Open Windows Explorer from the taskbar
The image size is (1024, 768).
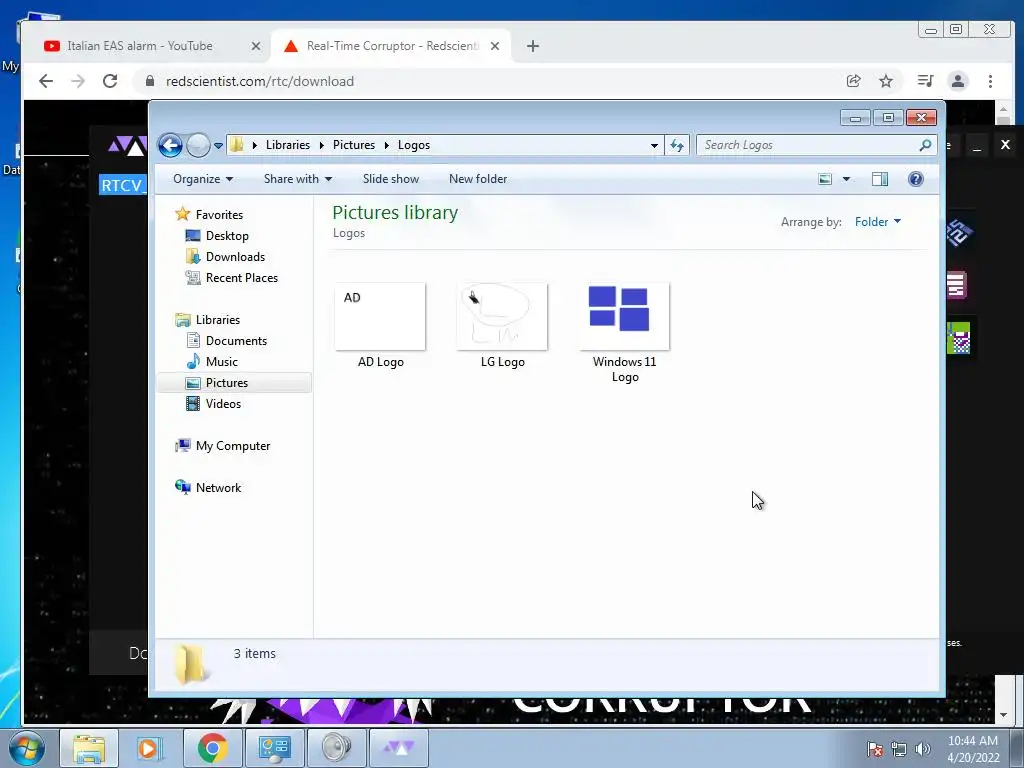pos(89,748)
